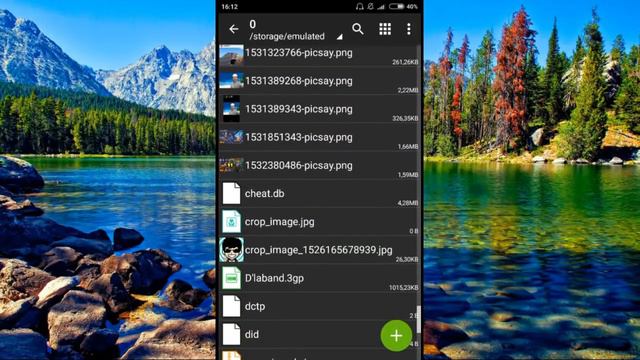640x360 pixels.
Task: Expand the /storage/emulated path dropdown
Action: [339, 37]
